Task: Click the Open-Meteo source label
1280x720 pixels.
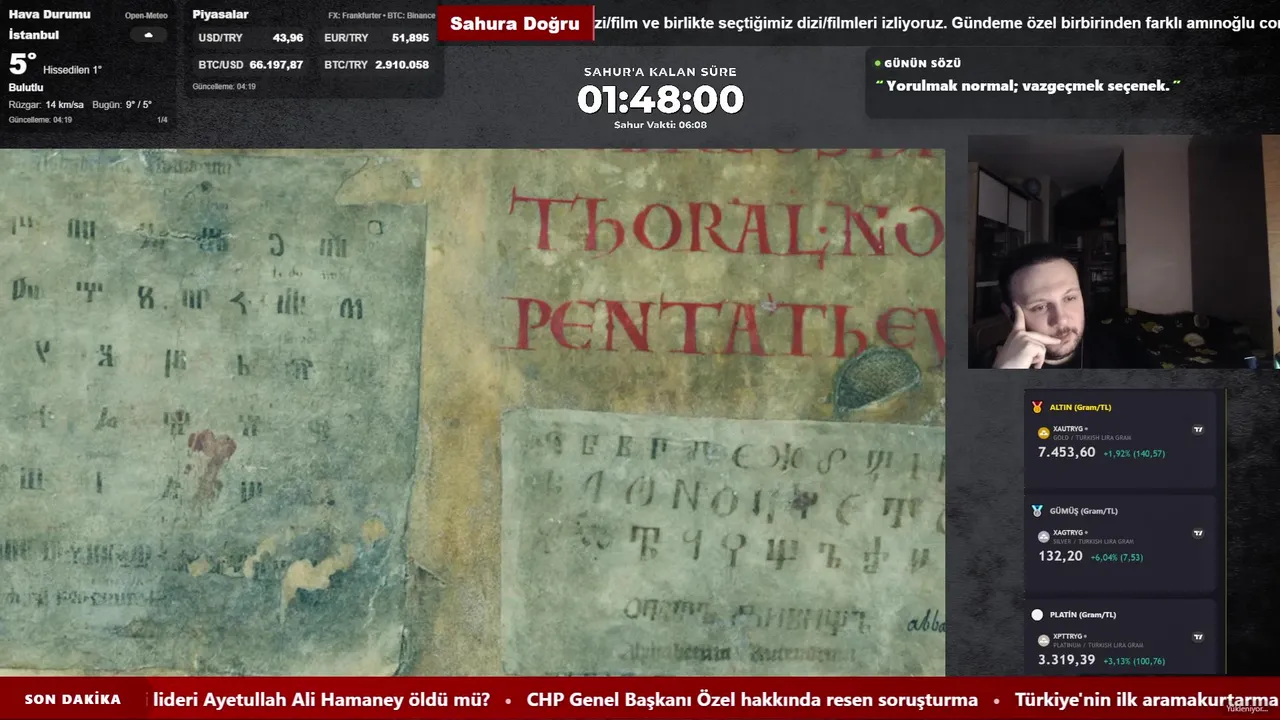Action: (146, 16)
